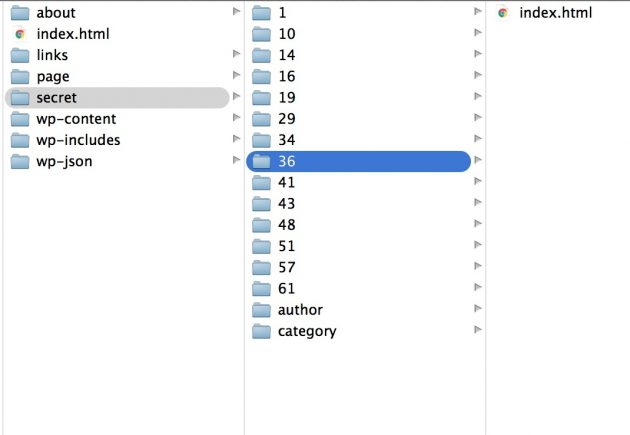The height and width of the screenshot is (435, 630).
Task: Expand the links folder arrow
Action: click(236, 54)
